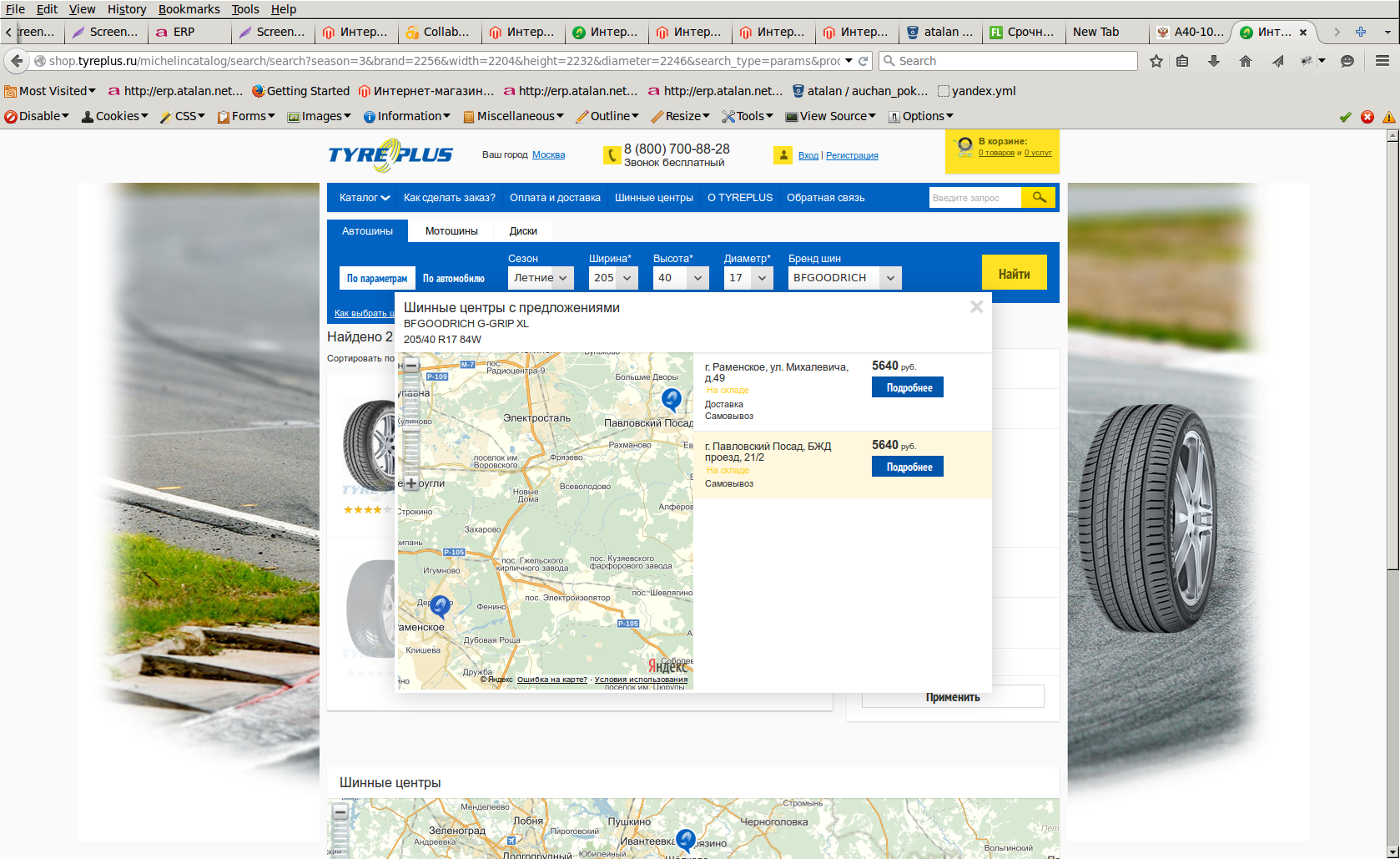
Task: Open the Бренд шин dropdown BFGOODRICH
Action: (x=845, y=278)
